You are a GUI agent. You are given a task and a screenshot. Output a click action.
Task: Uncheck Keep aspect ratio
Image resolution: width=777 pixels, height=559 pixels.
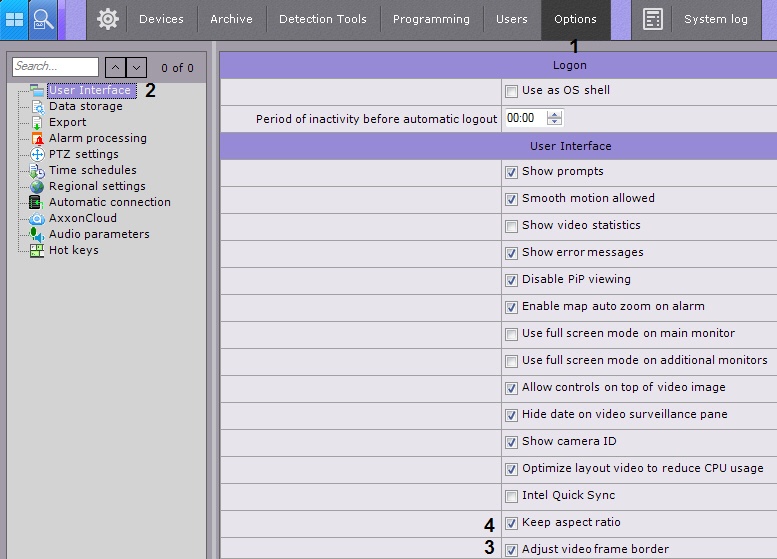pos(512,523)
